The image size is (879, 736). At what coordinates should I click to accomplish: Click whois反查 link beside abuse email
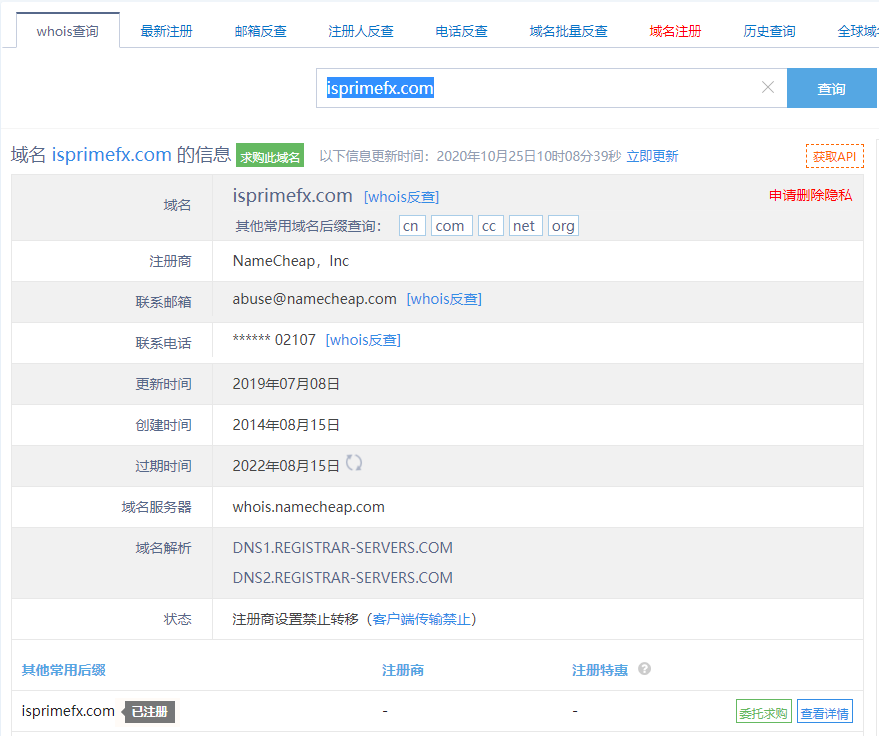(444, 299)
